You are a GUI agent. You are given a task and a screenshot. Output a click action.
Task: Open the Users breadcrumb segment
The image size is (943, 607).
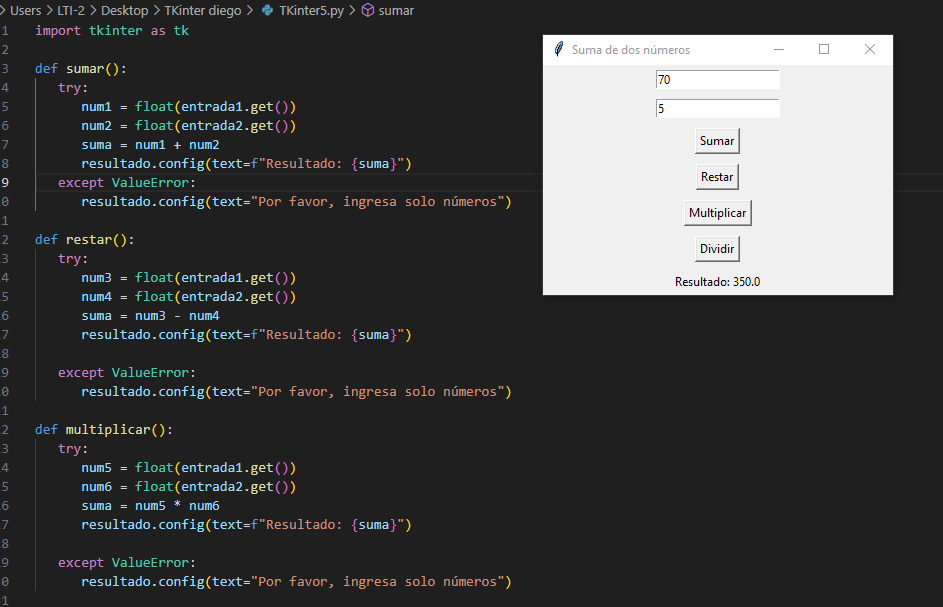[25, 11]
